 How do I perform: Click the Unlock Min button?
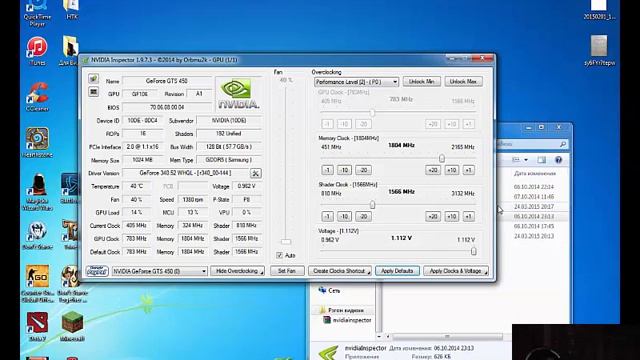[422, 82]
